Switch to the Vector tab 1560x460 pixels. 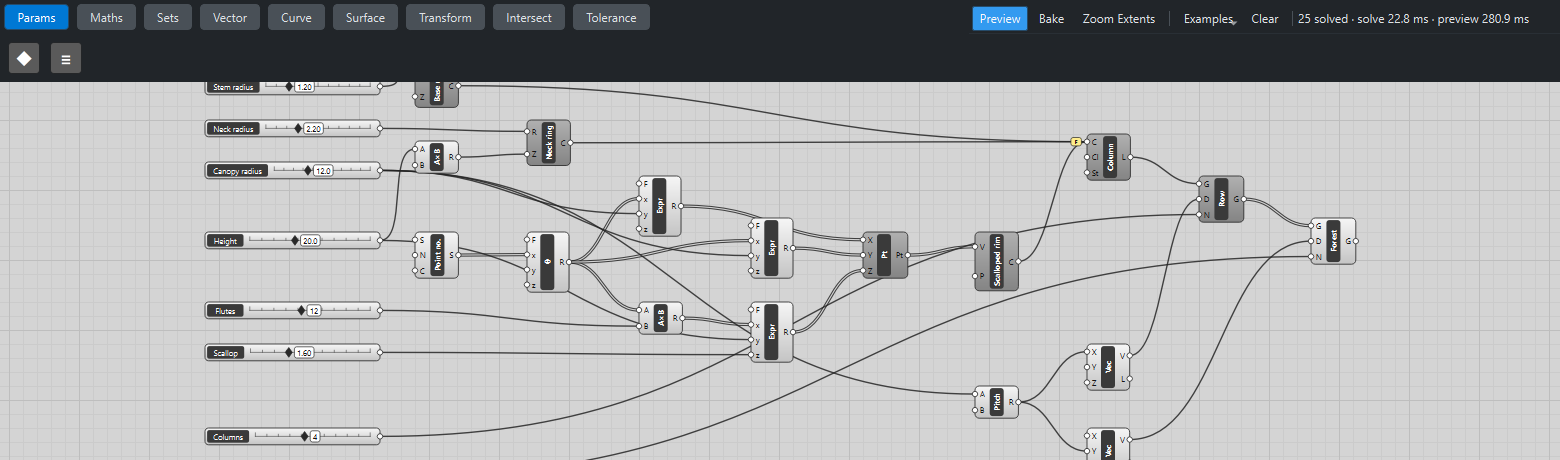coord(230,17)
